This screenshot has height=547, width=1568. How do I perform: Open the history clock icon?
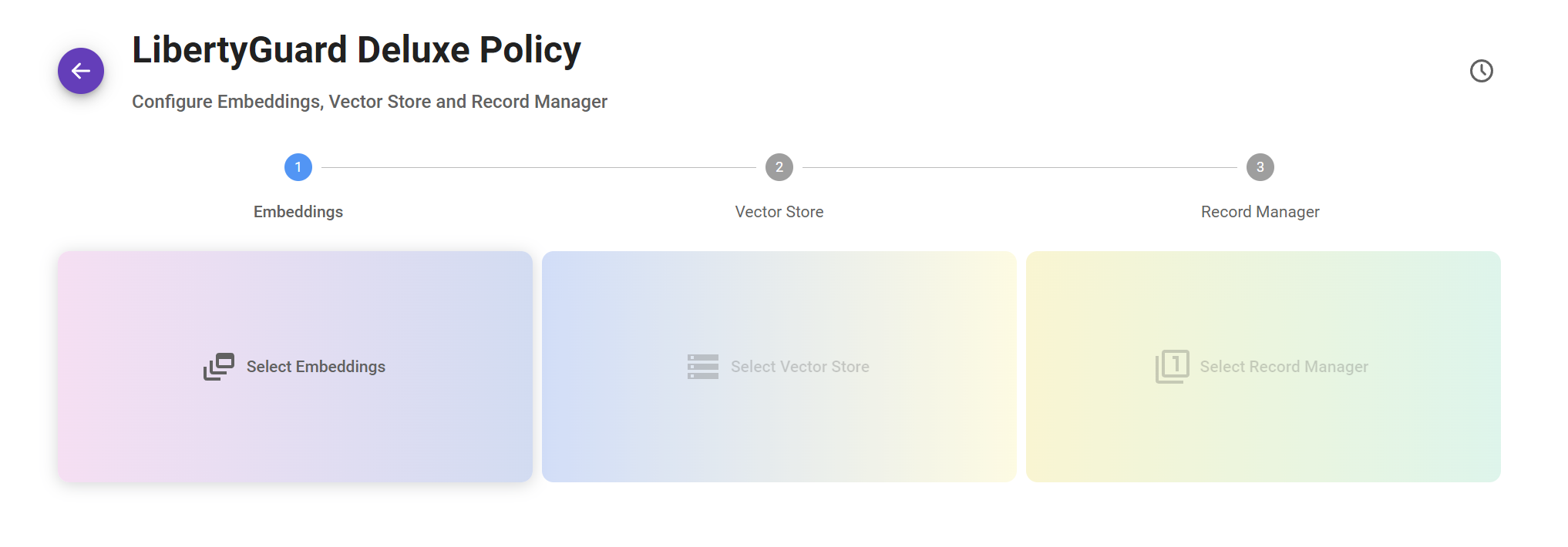[x=1481, y=71]
